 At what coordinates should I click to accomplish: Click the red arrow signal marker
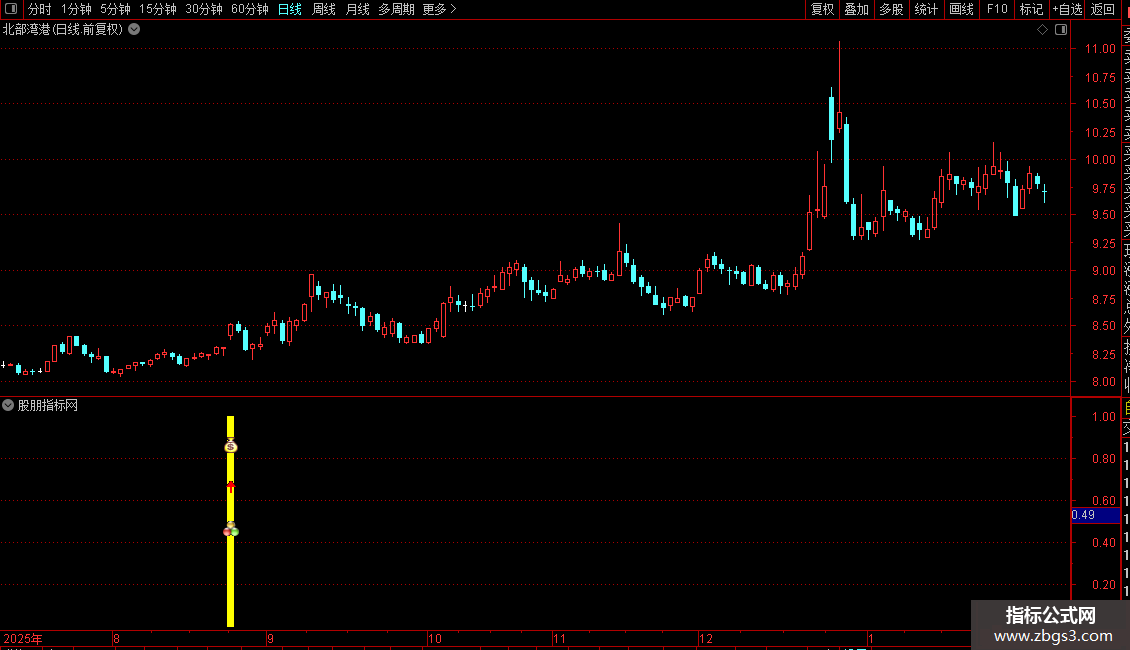pos(231,487)
